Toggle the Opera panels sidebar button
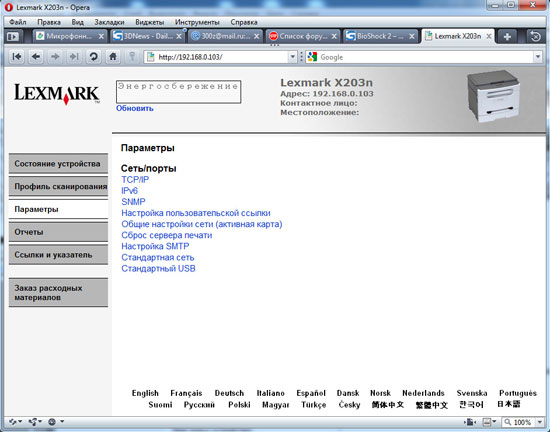This screenshot has height=432, width=550. click(x=13, y=36)
